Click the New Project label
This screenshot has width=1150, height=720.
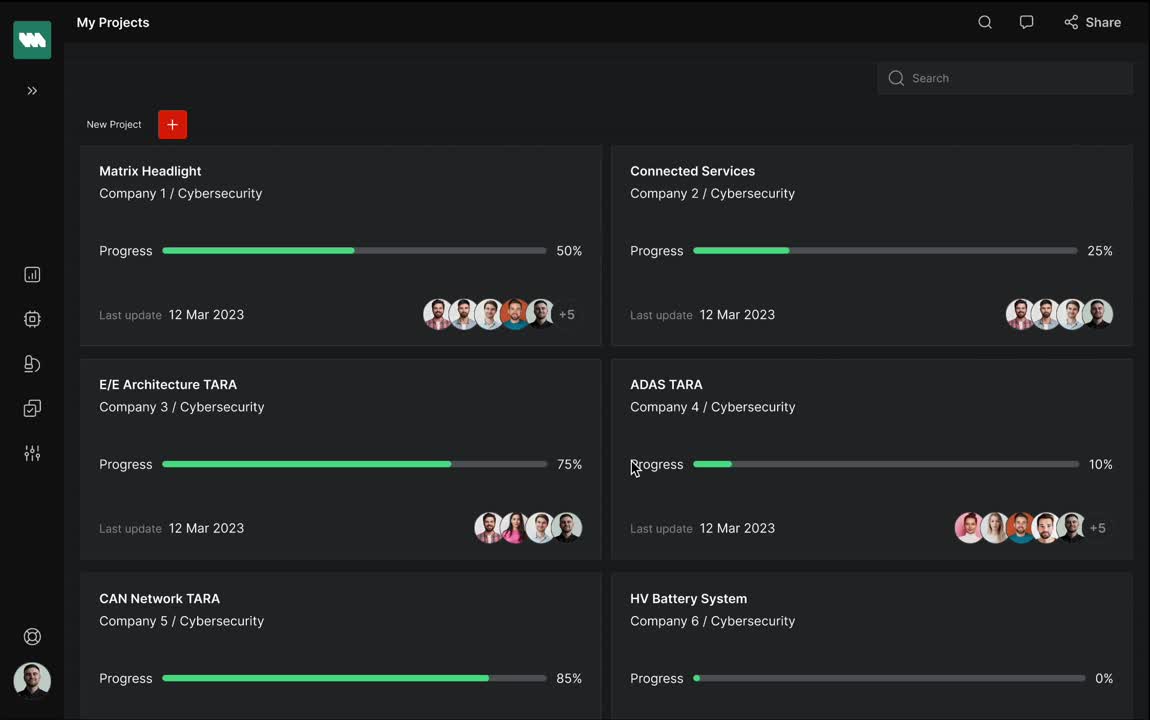[x=114, y=125]
